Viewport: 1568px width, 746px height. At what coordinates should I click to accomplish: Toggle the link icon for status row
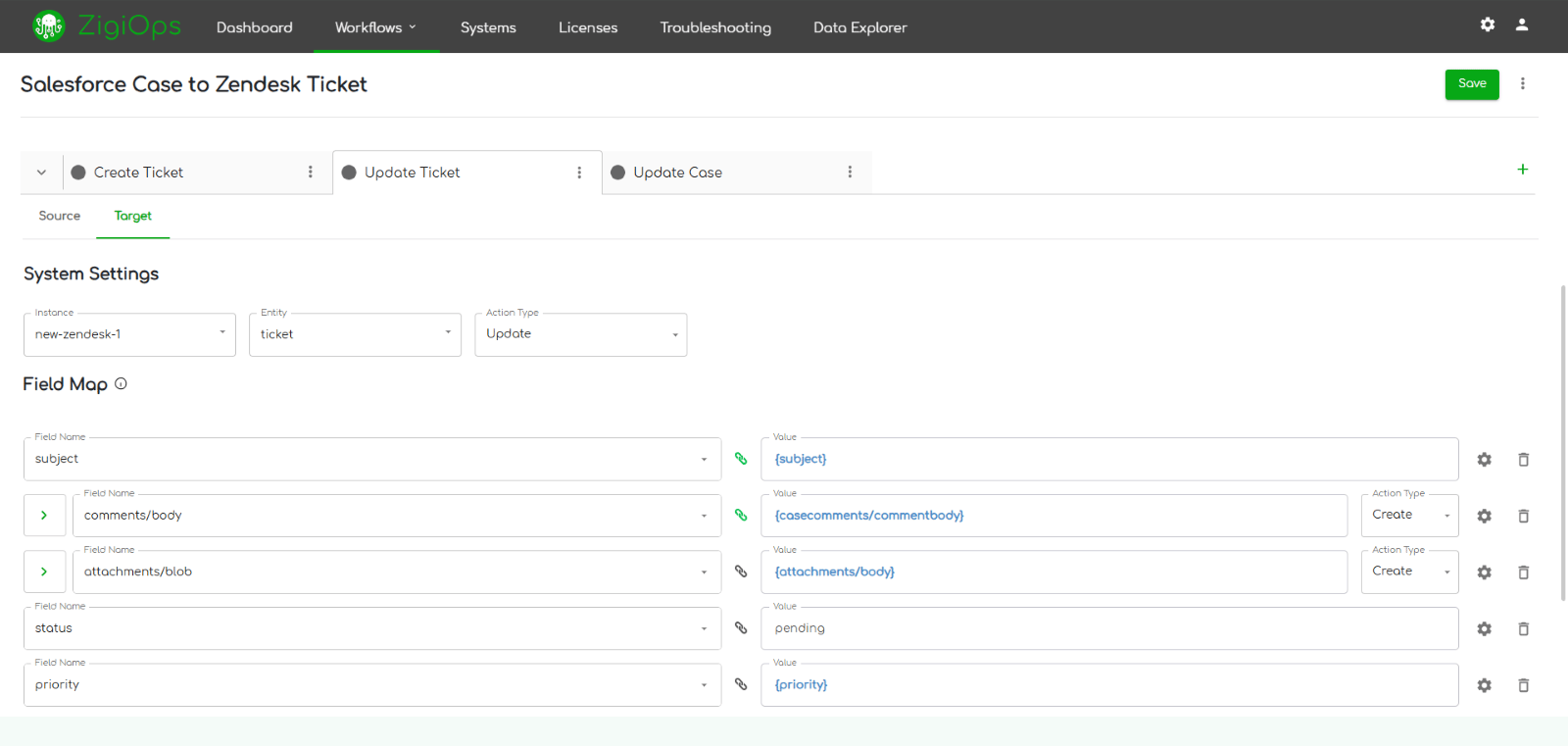[741, 628]
